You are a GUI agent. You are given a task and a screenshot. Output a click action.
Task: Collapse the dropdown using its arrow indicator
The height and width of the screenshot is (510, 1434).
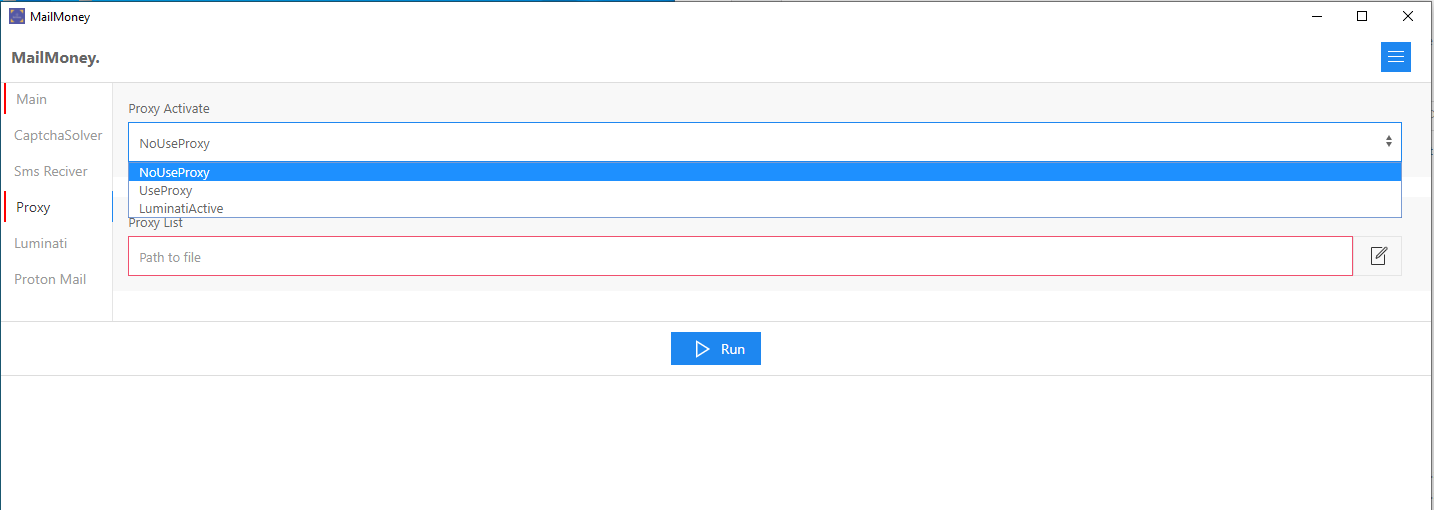[x=1389, y=142]
